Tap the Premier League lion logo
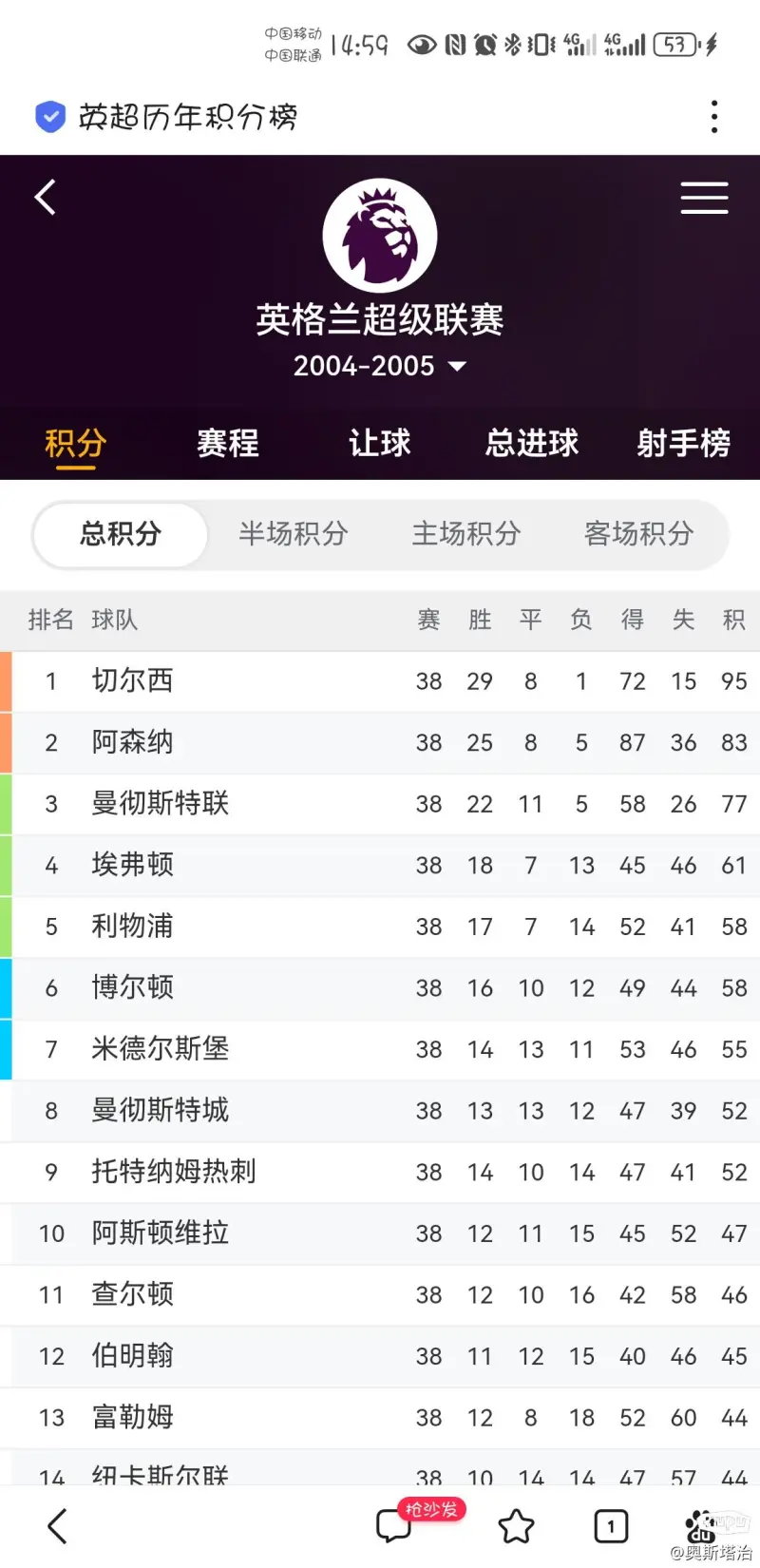 pos(380,236)
